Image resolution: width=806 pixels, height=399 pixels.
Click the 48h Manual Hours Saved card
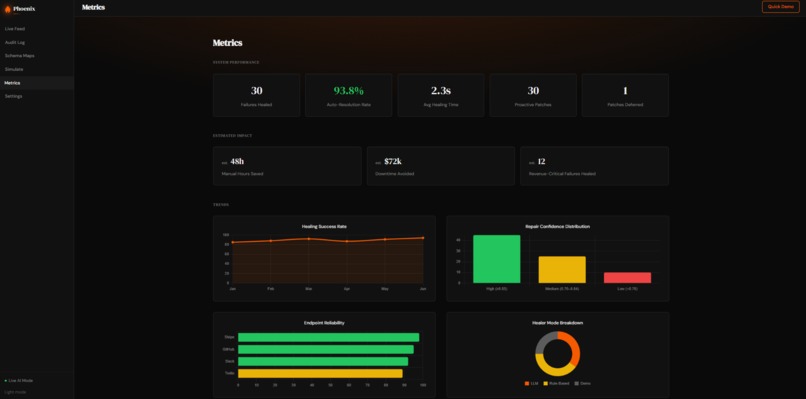pyautogui.click(x=287, y=166)
